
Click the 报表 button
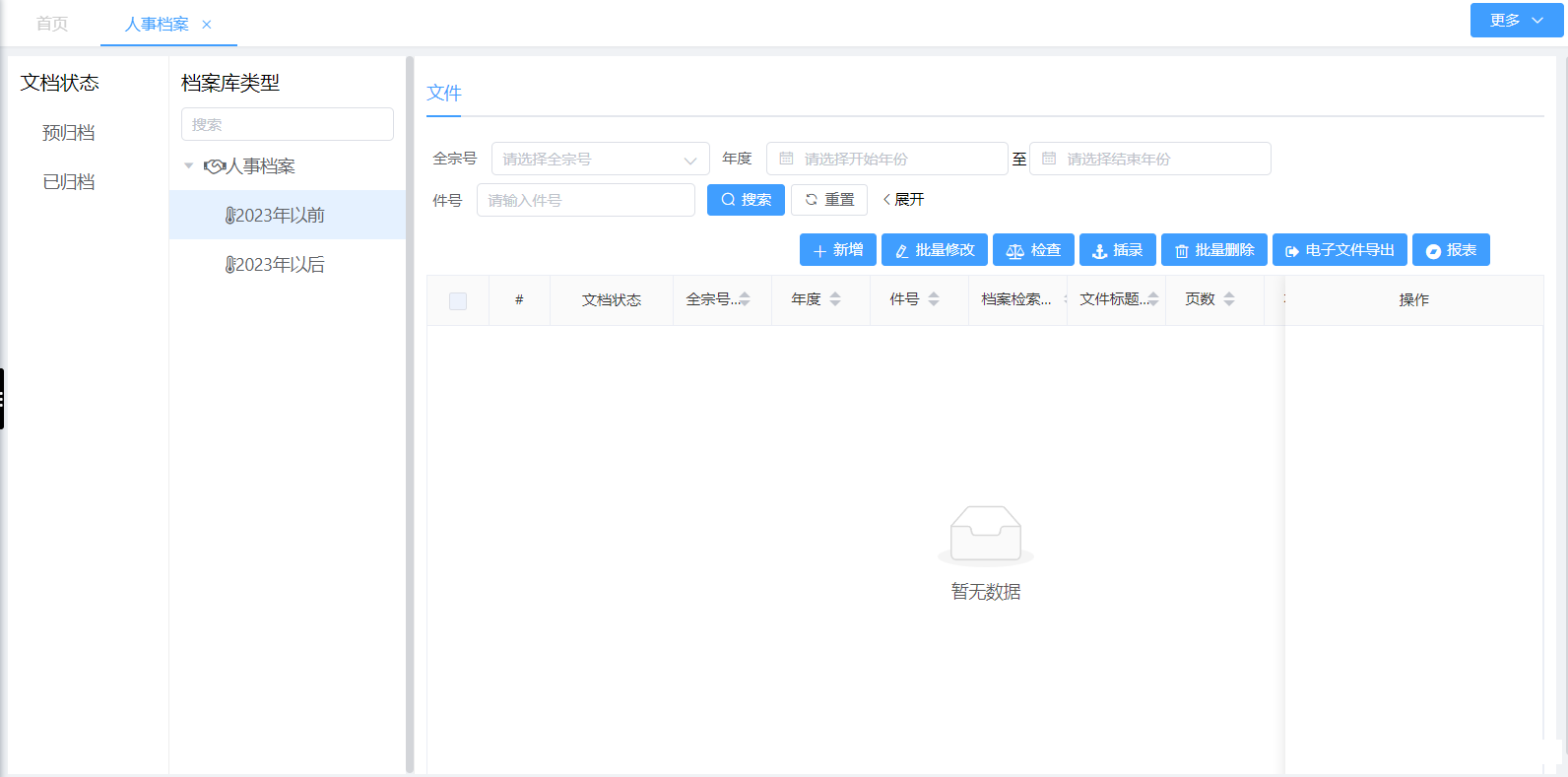coord(1451,250)
